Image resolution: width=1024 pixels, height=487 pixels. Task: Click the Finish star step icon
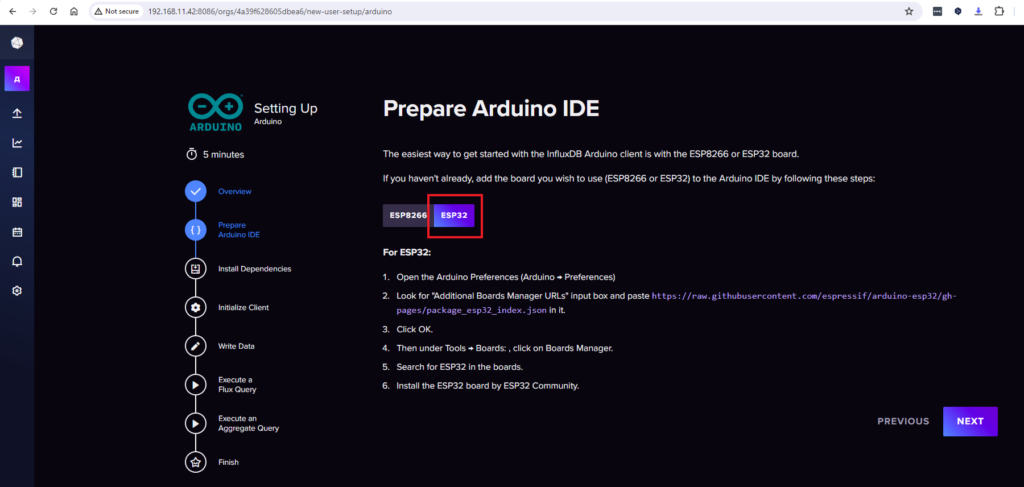[195, 462]
